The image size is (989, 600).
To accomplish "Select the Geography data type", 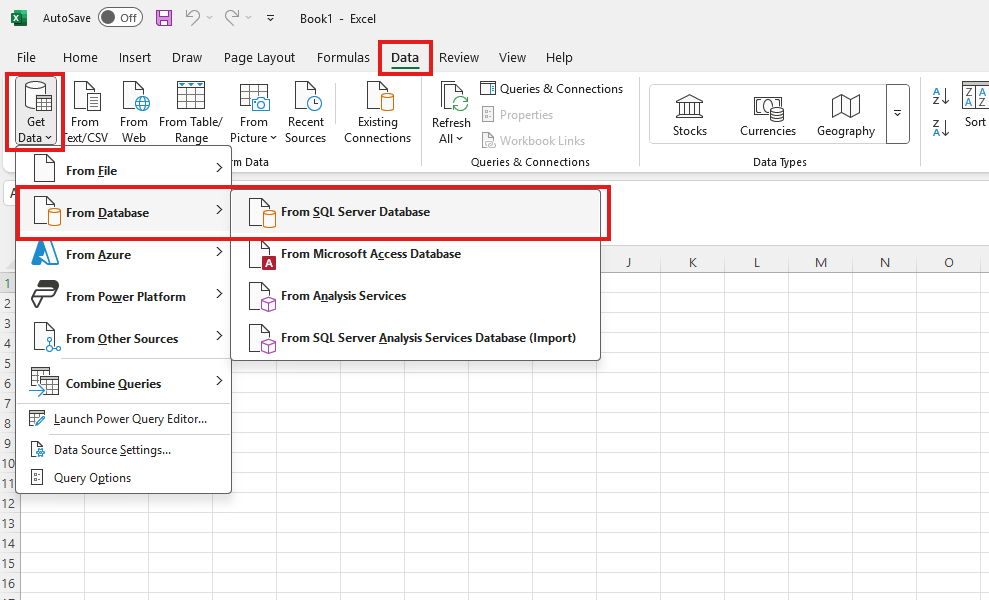I will [x=846, y=114].
